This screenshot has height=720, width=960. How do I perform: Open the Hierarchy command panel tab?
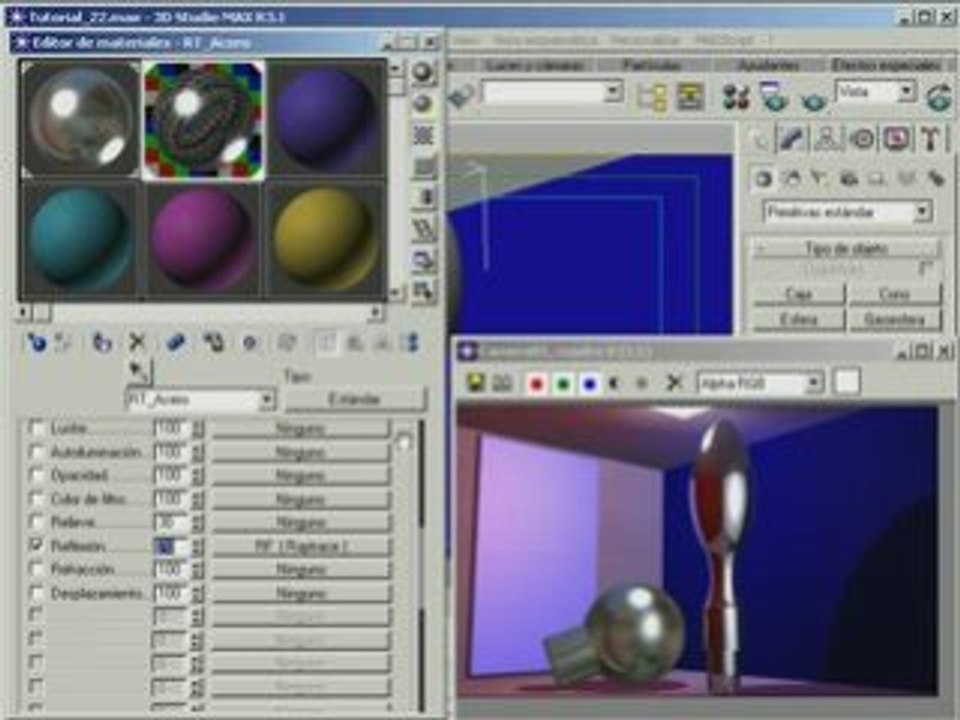tap(827, 139)
